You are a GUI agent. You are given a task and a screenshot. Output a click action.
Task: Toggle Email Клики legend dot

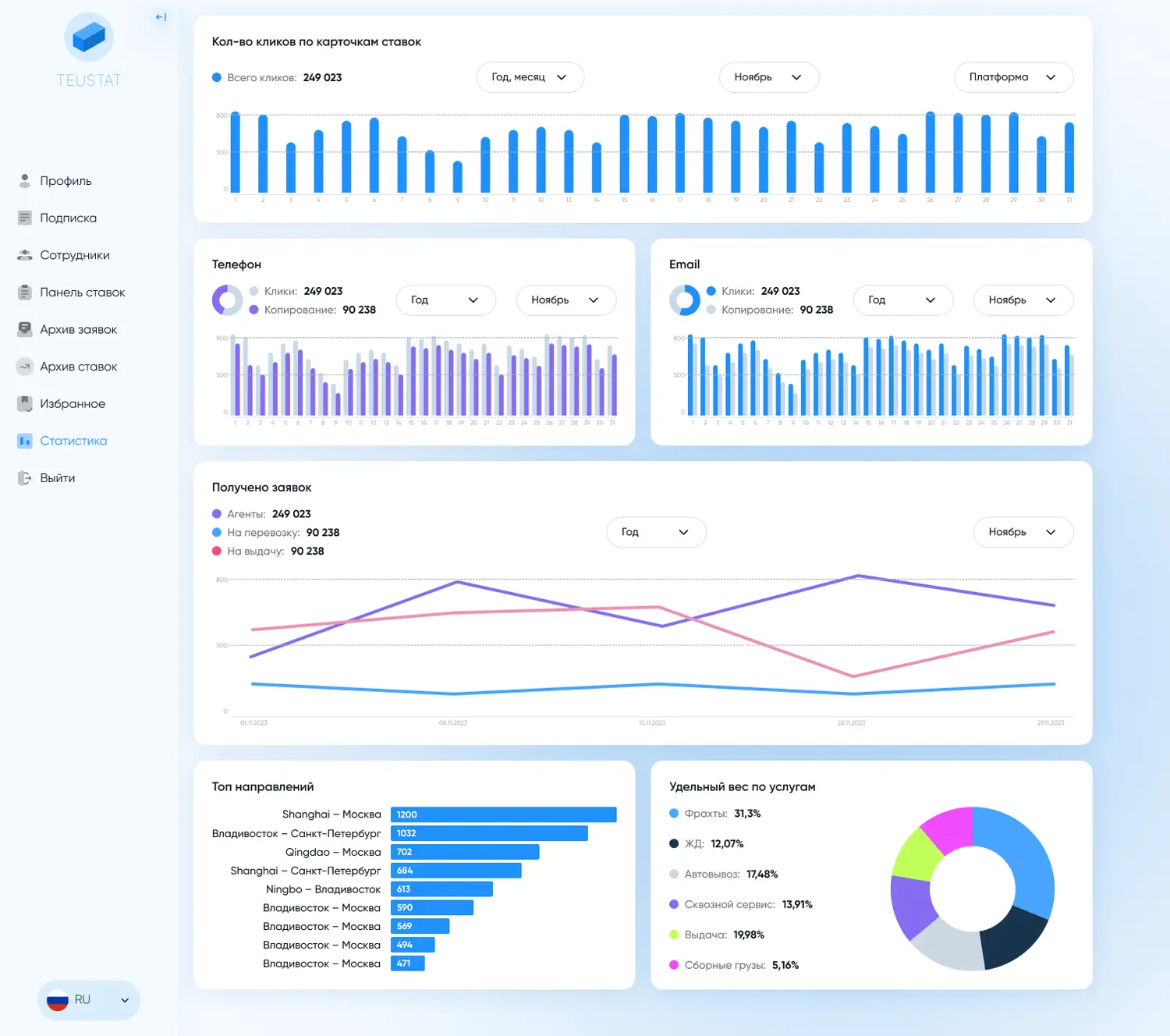711,291
